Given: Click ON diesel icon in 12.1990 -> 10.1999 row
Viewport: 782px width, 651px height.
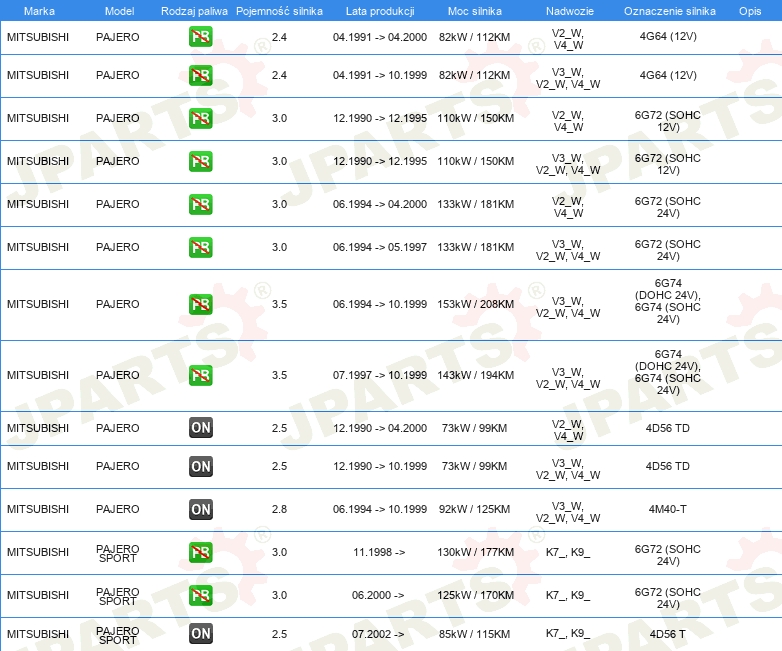Looking at the screenshot, I should [x=200, y=466].
